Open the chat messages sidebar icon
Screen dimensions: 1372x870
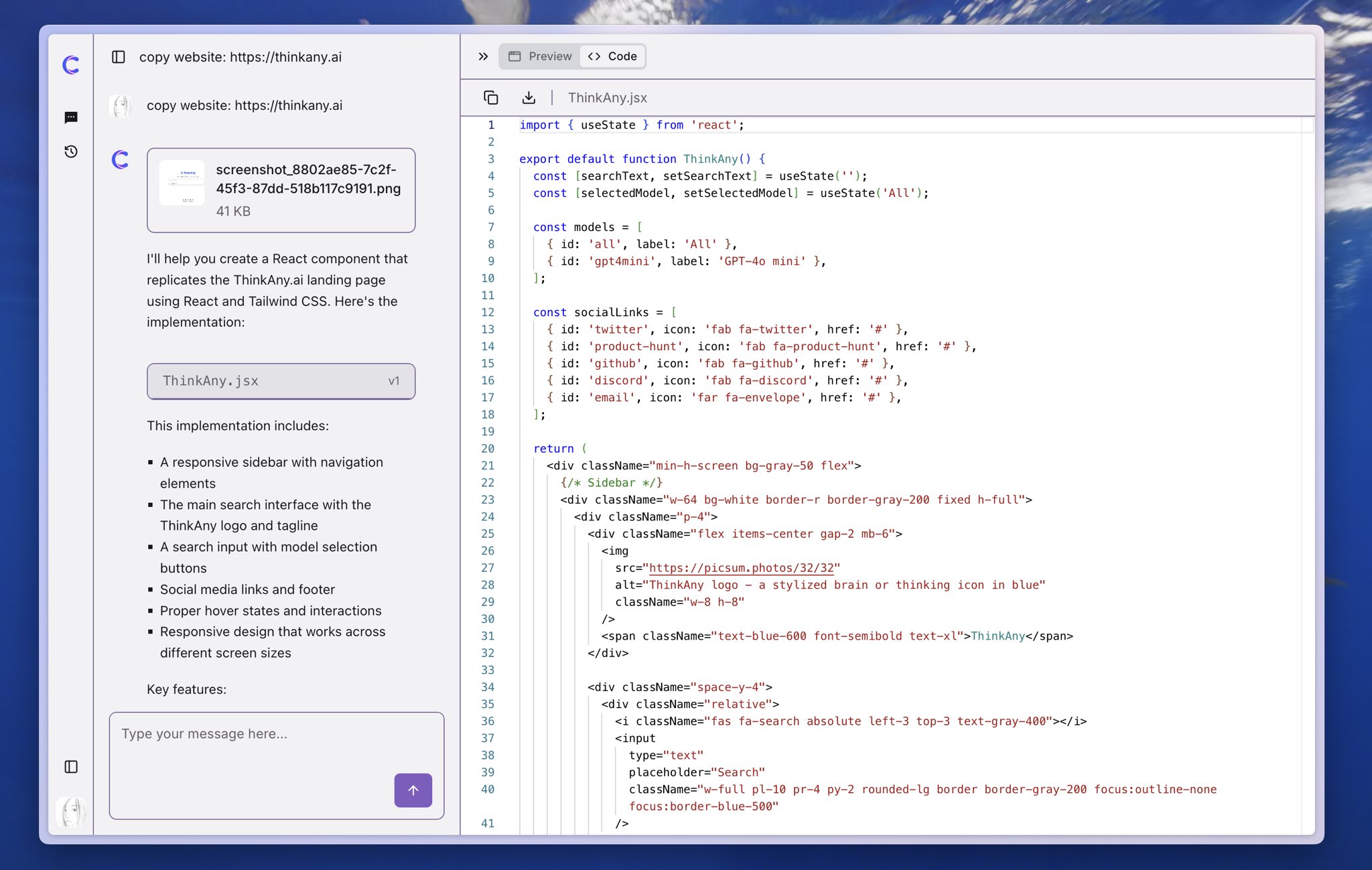pos(71,118)
